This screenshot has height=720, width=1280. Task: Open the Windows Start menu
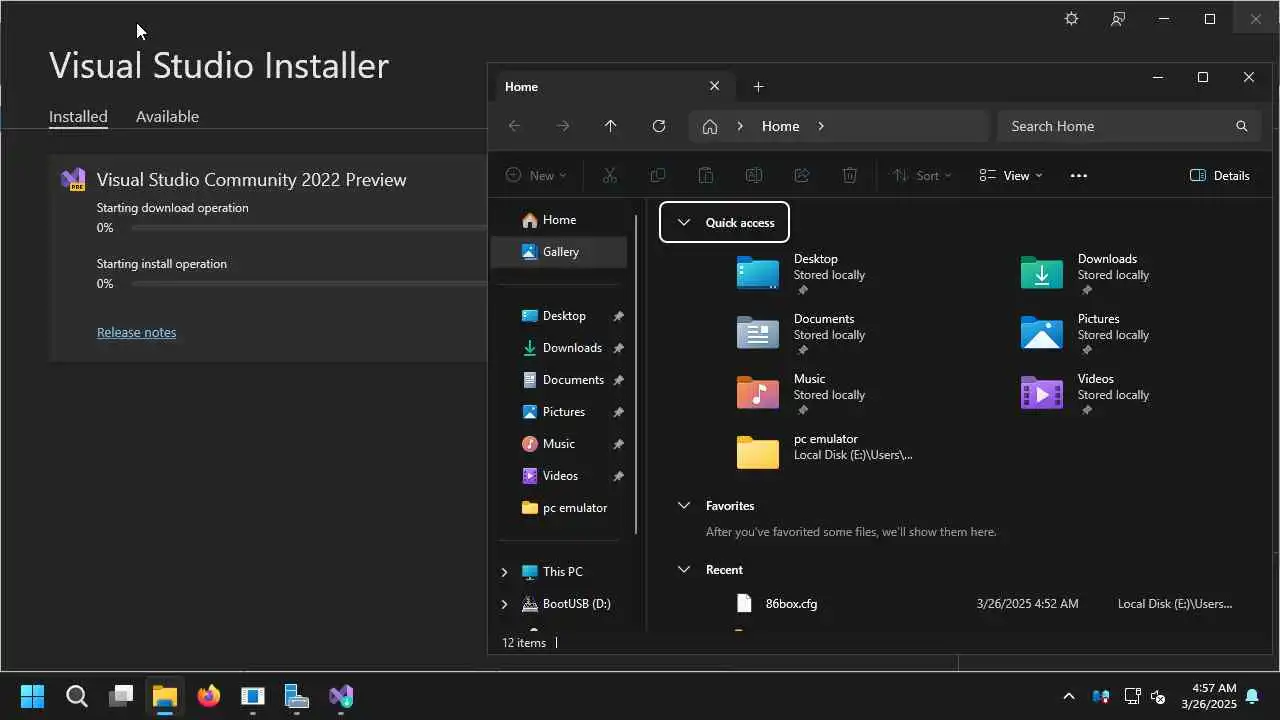pos(32,696)
